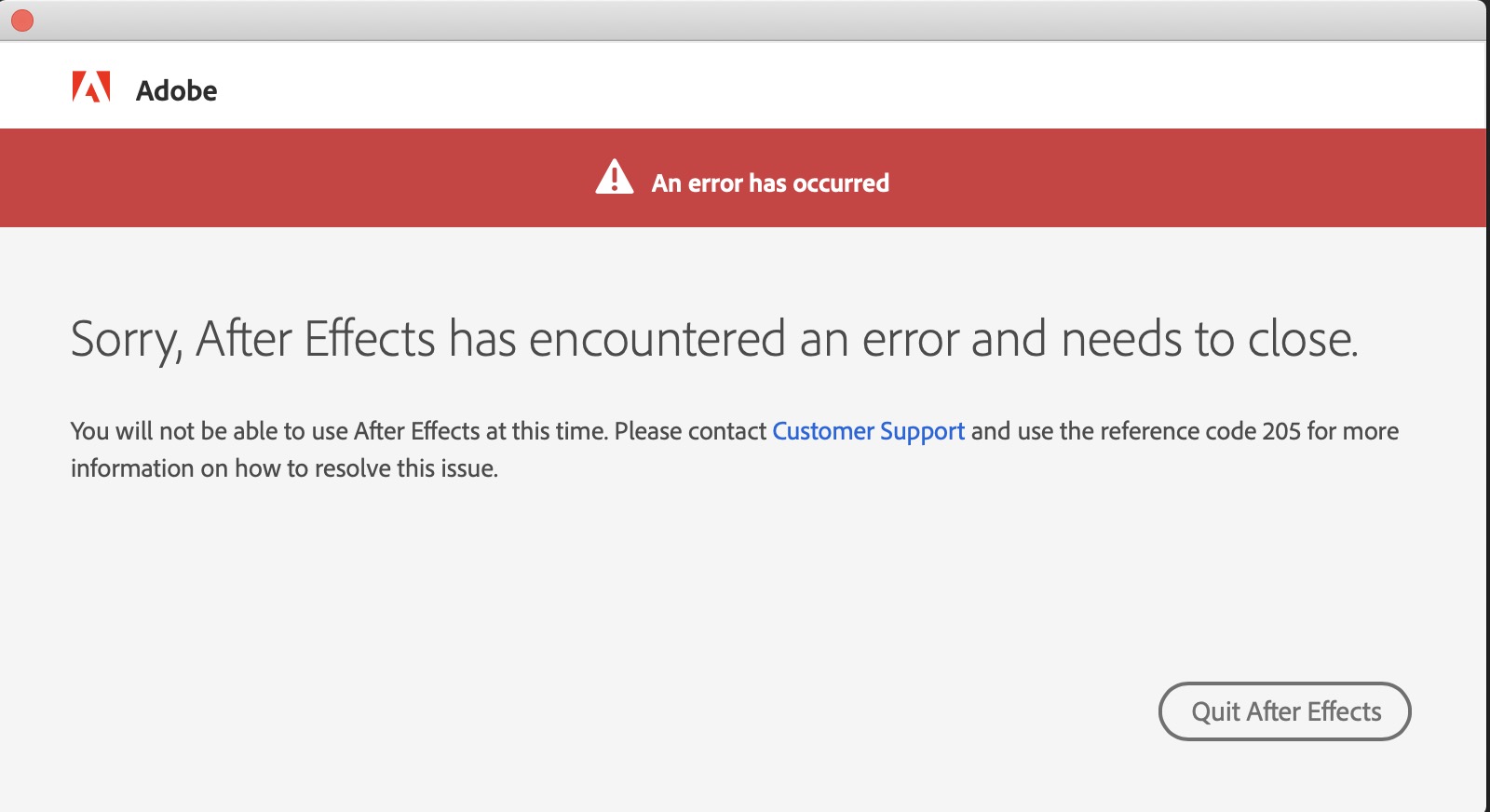Click the Quit After Effects button
The width and height of the screenshot is (1490, 812).
coord(1284,711)
